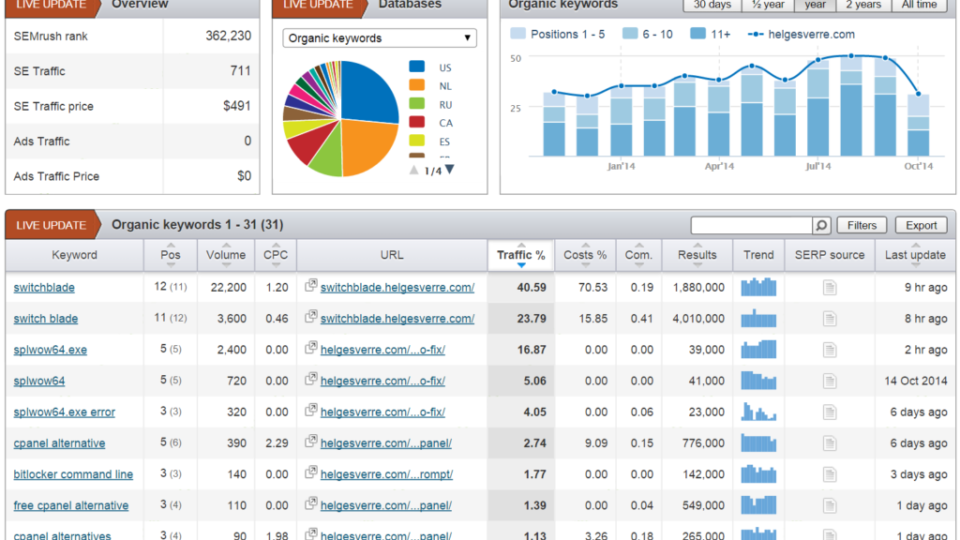Viewport: 960px width, 540px height.
Task: Open the cpanel alternative keyword link
Action: click(59, 443)
